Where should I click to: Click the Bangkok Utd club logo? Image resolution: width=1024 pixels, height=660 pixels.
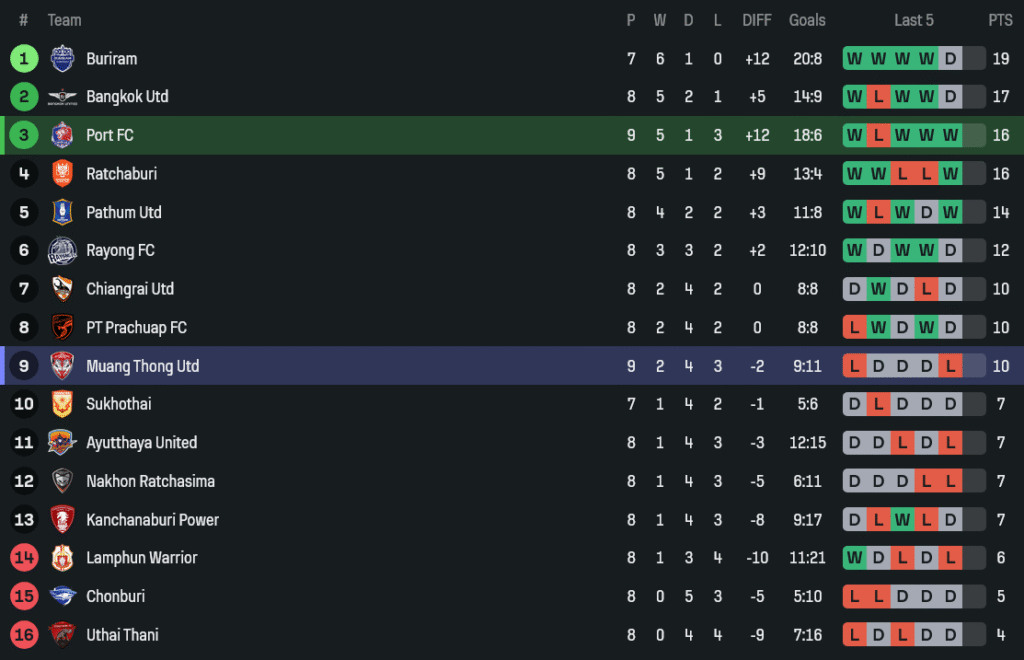click(x=62, y=97)
